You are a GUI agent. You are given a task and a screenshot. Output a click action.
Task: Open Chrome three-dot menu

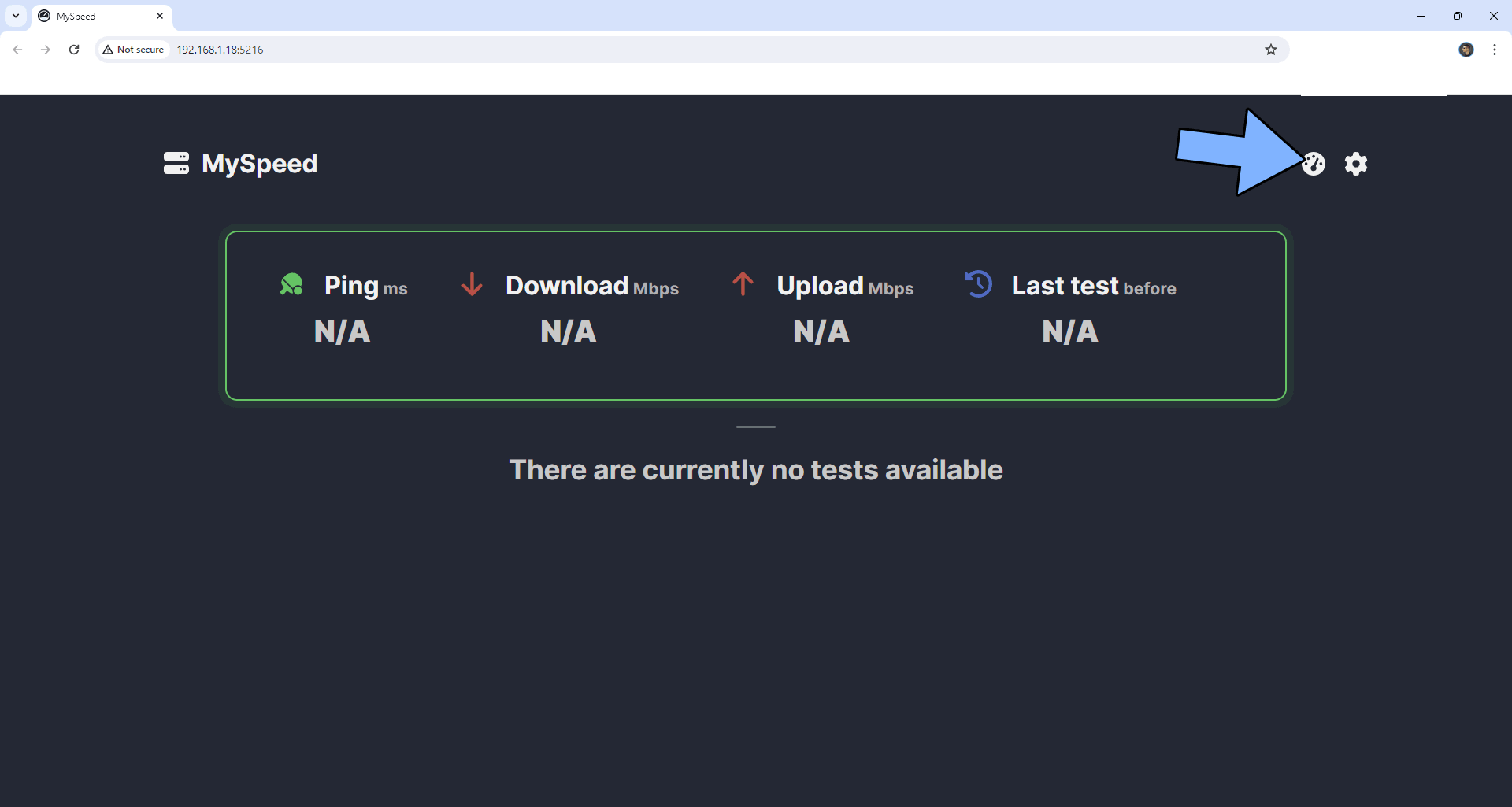tap(1495, 50)
